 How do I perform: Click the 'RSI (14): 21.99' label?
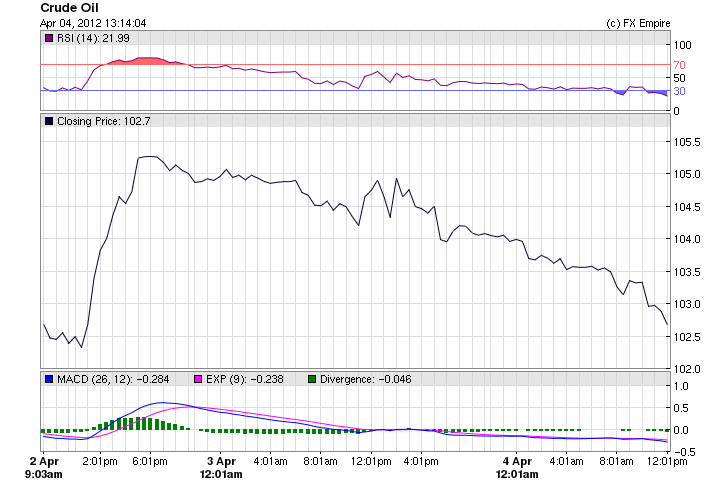point(93,38)
